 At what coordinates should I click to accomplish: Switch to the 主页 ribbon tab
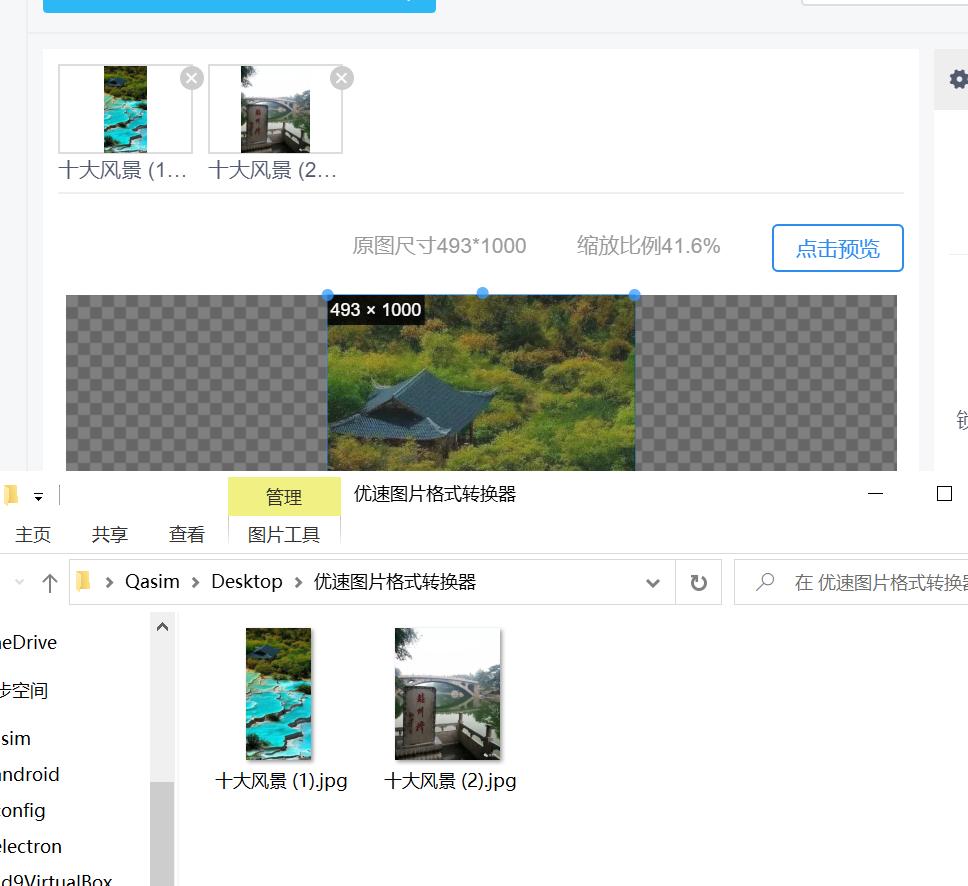(33, 533)
